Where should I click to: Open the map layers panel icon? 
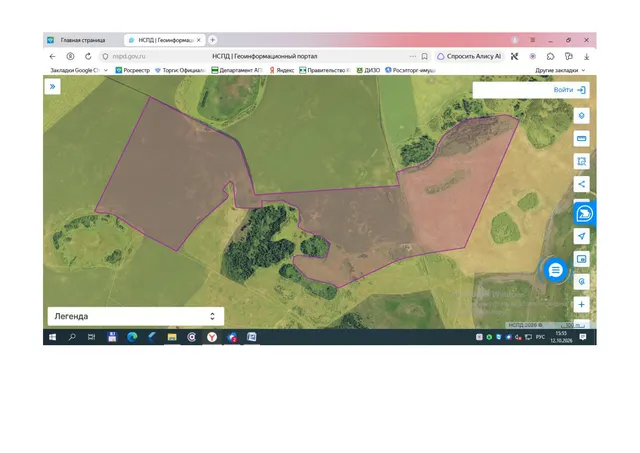(x=581, y=116)
